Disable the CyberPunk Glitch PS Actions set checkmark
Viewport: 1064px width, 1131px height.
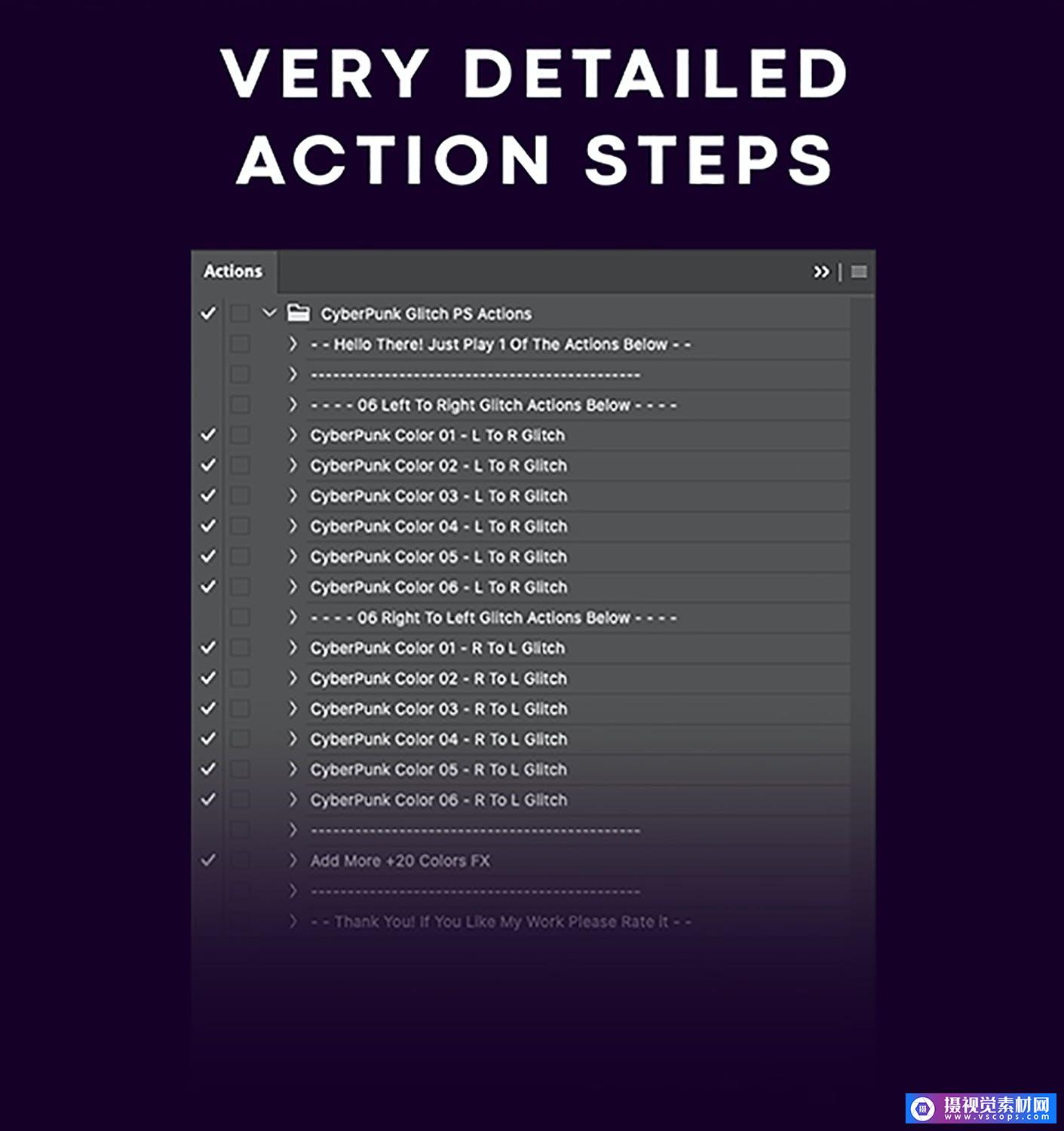click(208, 313)
